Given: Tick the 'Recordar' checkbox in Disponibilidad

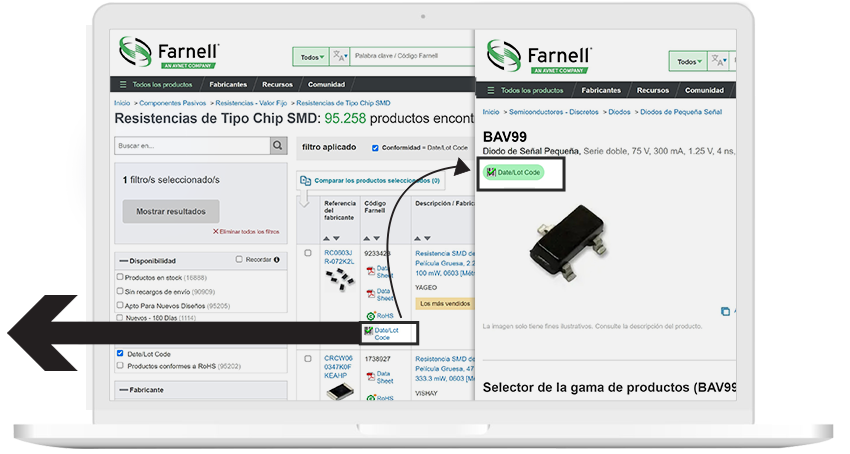Looking at the screenshot, I should 239,259.
